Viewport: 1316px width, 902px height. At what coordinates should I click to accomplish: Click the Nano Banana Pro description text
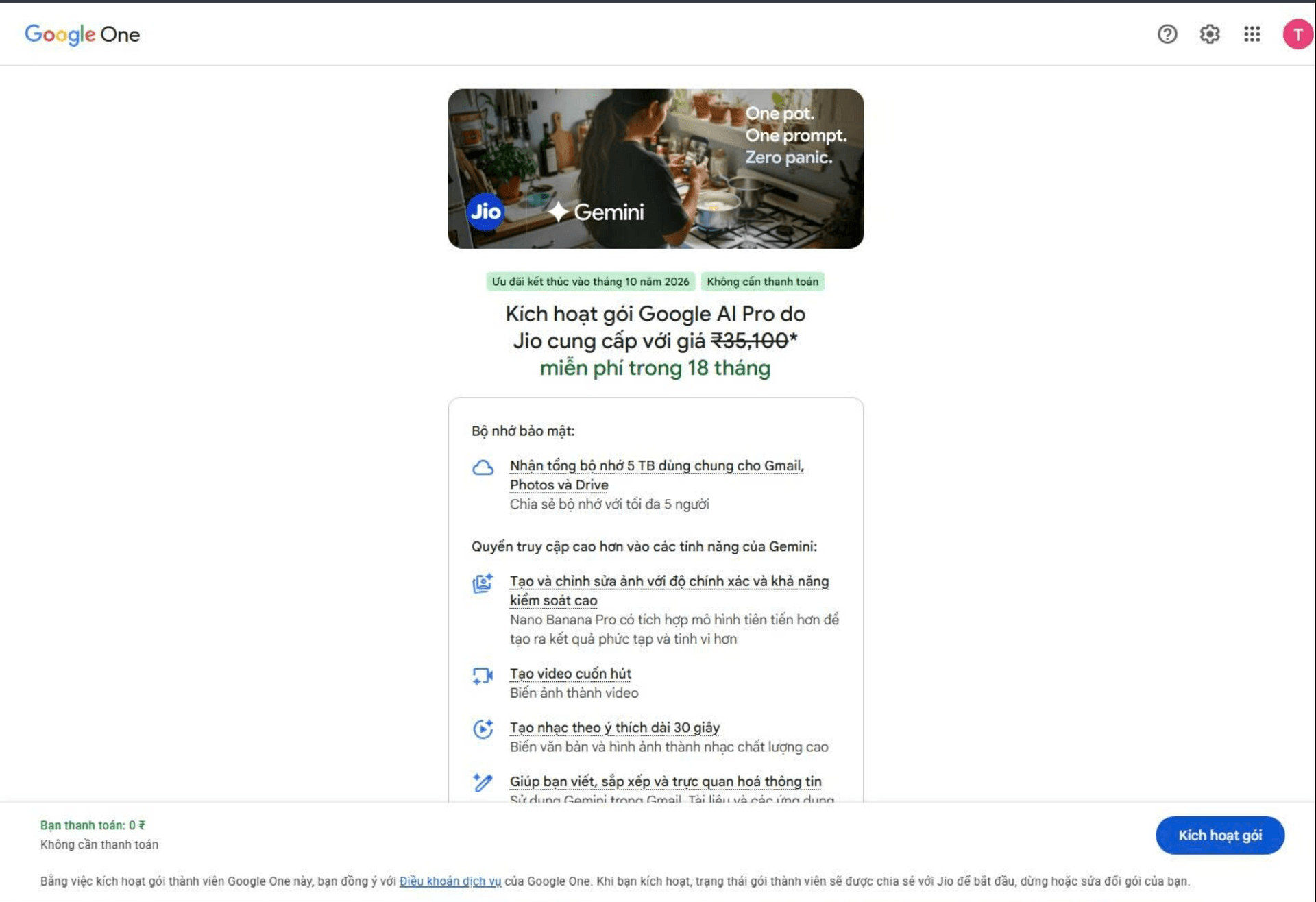(674, 629)
